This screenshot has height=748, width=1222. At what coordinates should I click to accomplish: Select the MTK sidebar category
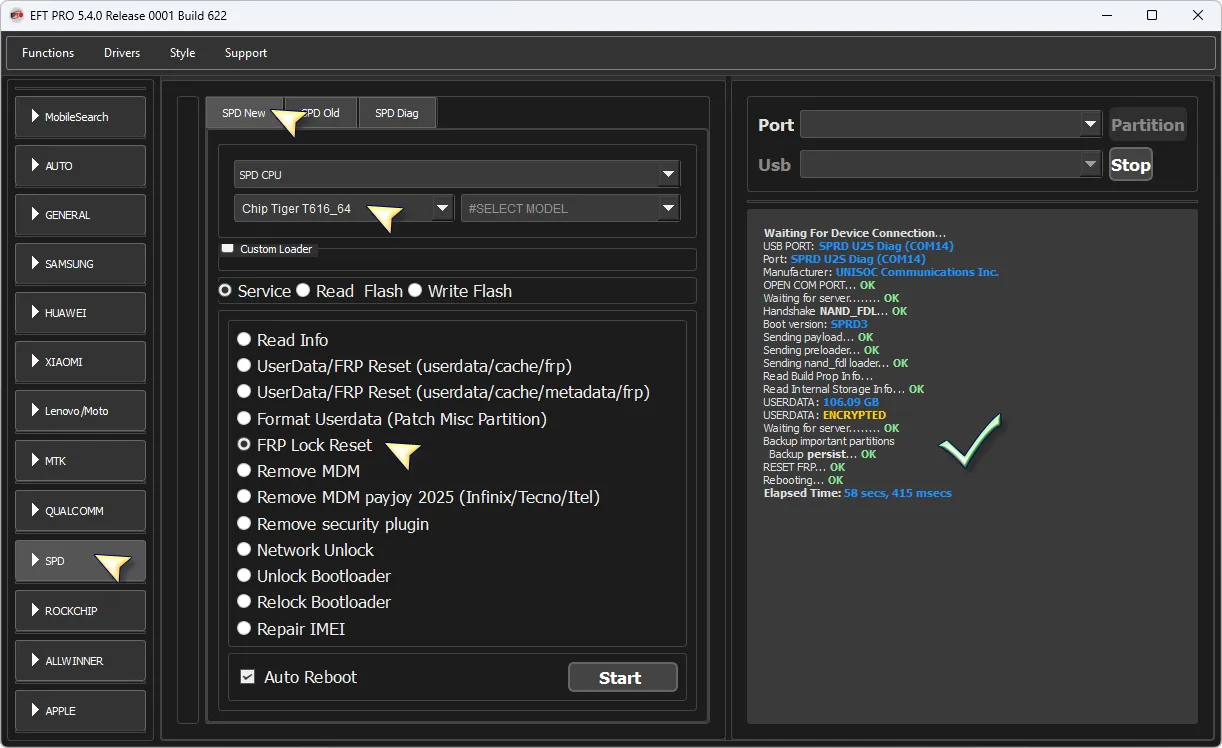coord(80,461)
